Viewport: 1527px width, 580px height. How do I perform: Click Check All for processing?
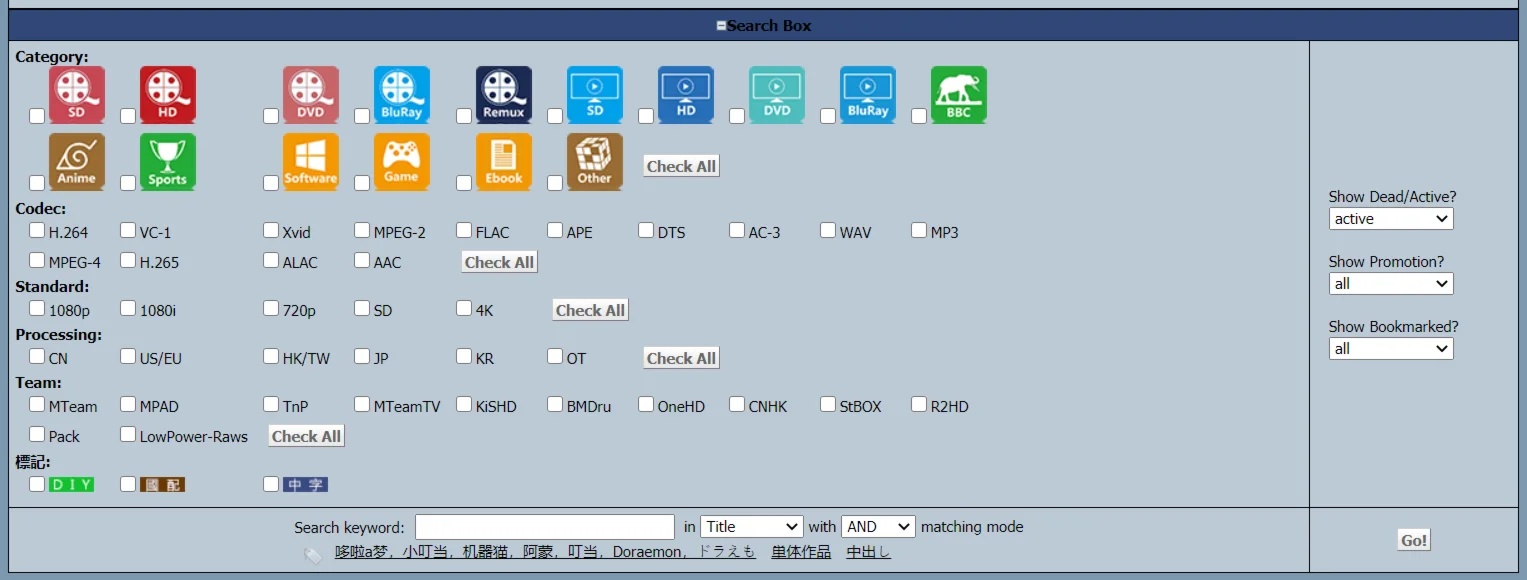tap(681, 359)
